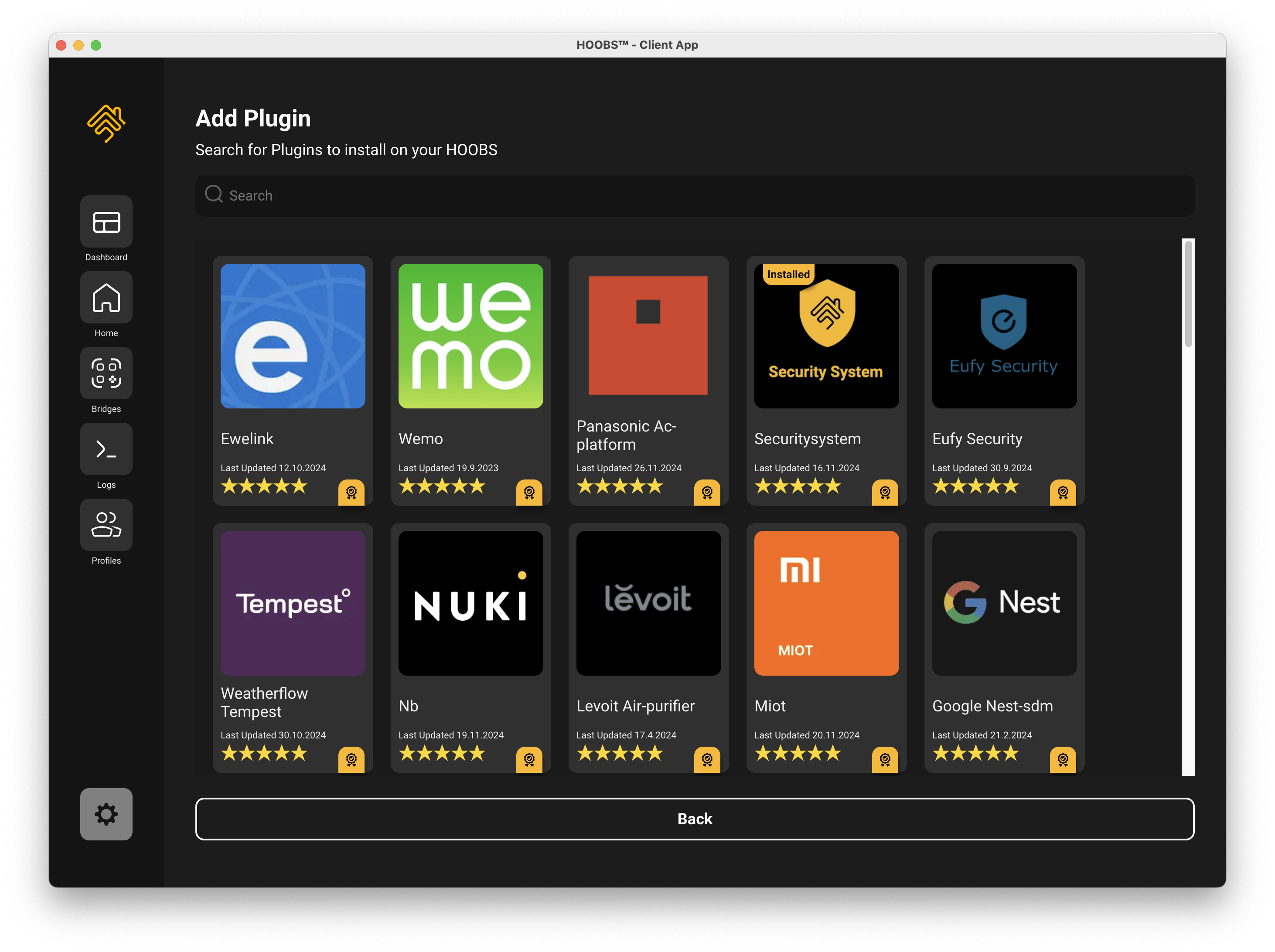Click 'Last Updated 17.4.2024' text
Viewport: 1275px width, 952px height.
(x=627, y=735)
